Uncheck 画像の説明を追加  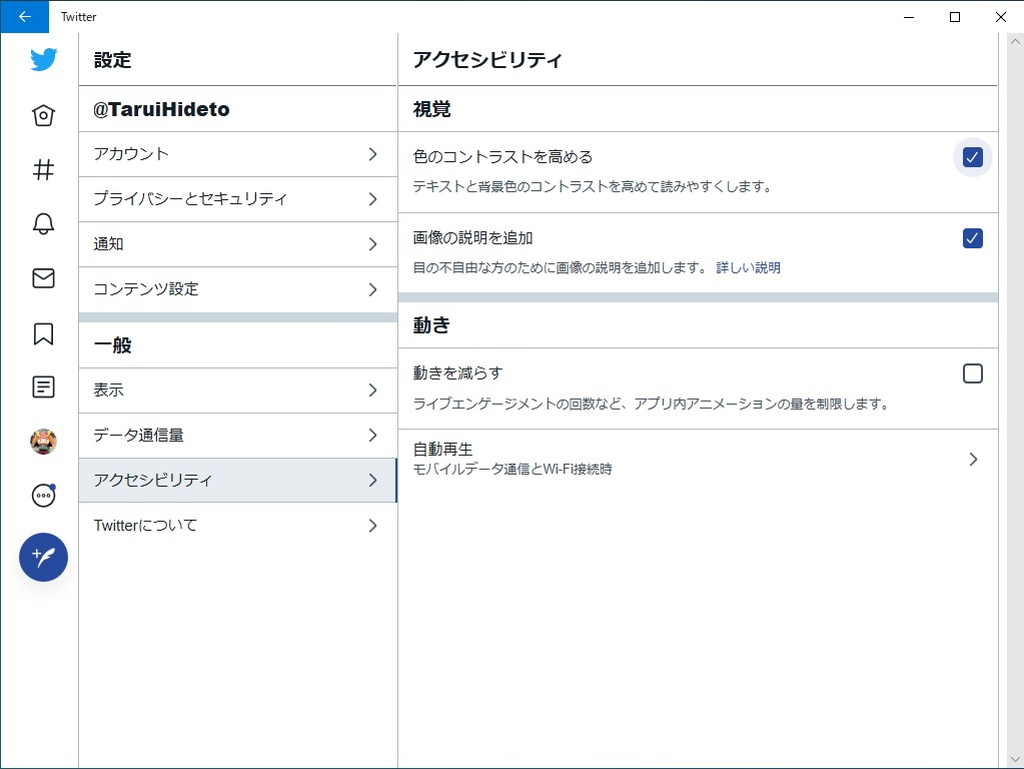(x=971, y=238)
